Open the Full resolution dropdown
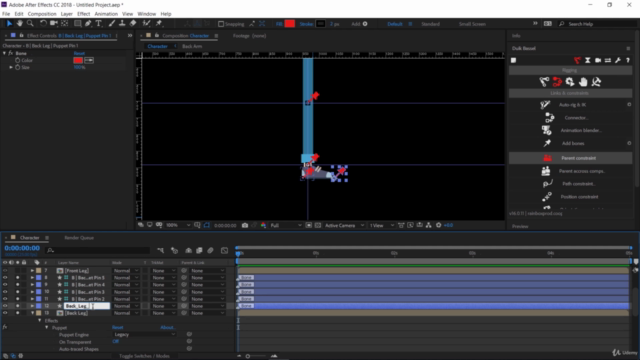This screenshot has width=640, height=360. point(286,225)
